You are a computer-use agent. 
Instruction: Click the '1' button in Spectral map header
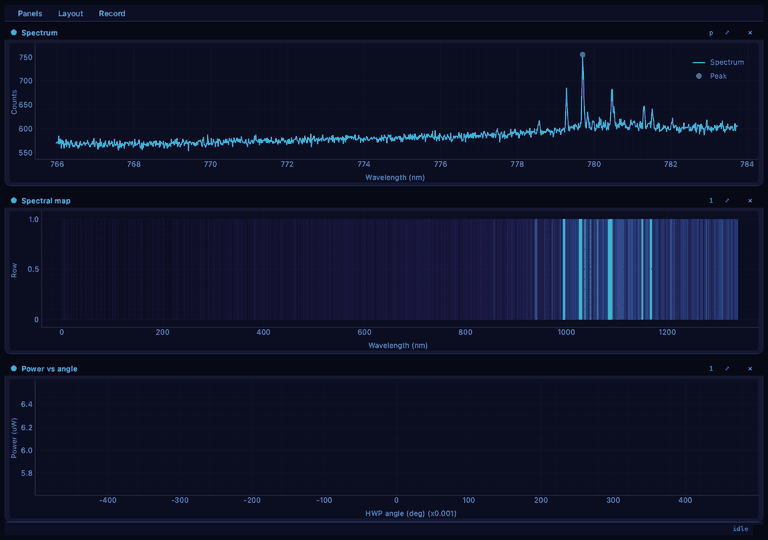[x=711, y=200]
